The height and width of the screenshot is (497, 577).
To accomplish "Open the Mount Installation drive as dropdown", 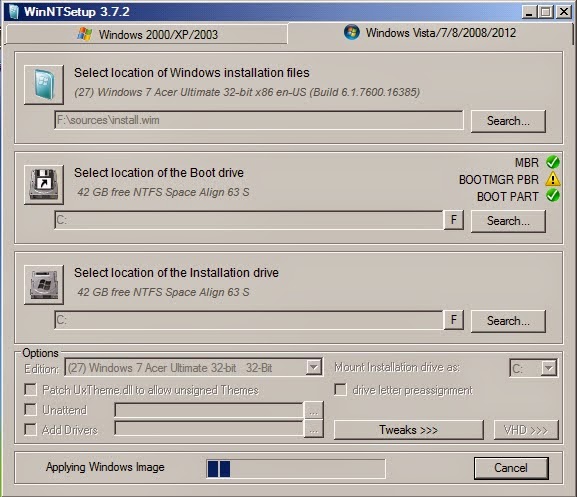I will (x=548, y=368).
